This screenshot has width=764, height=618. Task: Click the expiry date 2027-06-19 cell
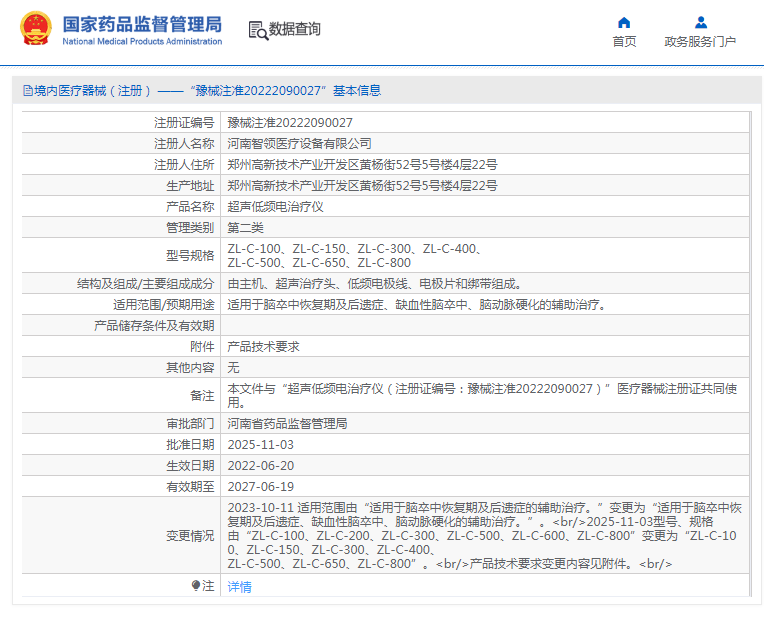(260, 487)
